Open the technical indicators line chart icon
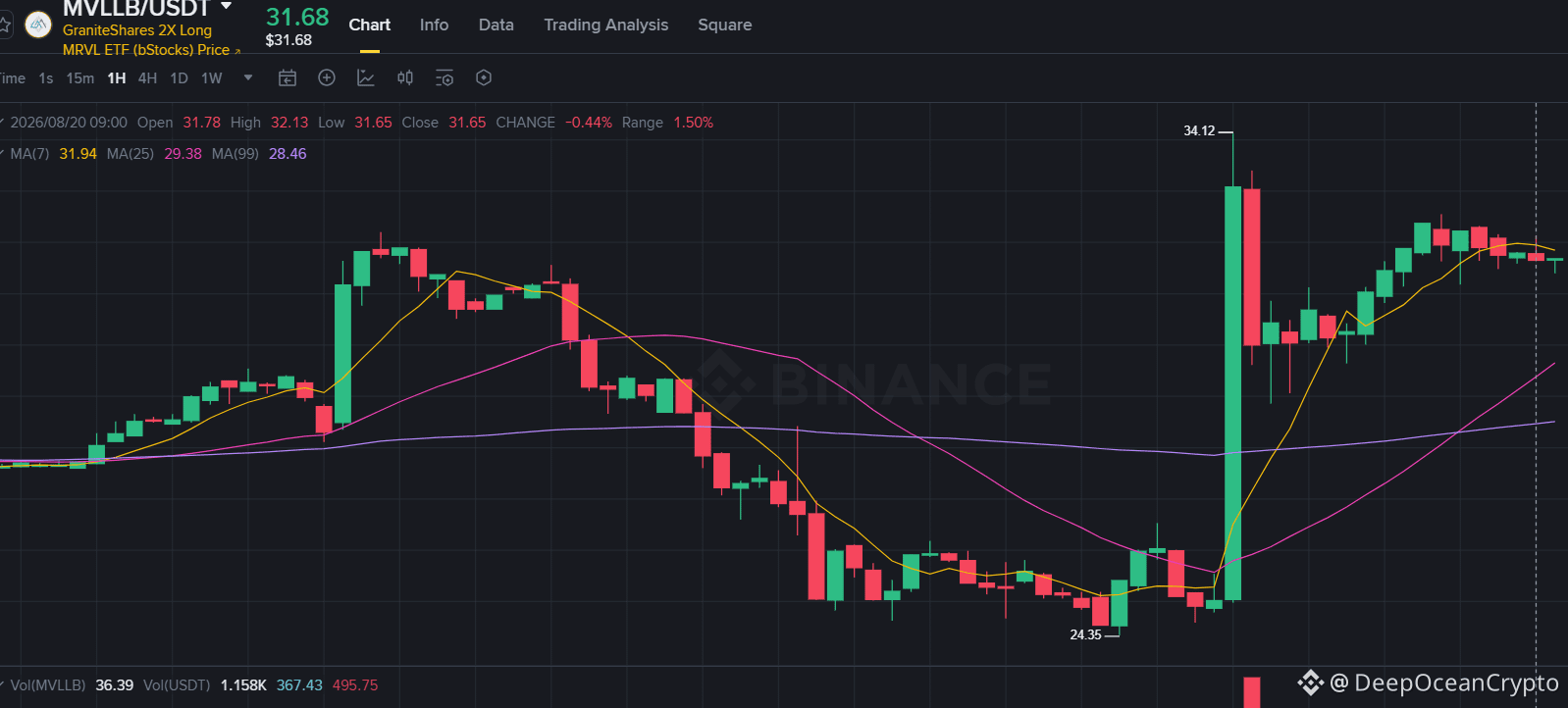Image resolution: width=1568 pixels, height=708 pixels. coord(366,77)
